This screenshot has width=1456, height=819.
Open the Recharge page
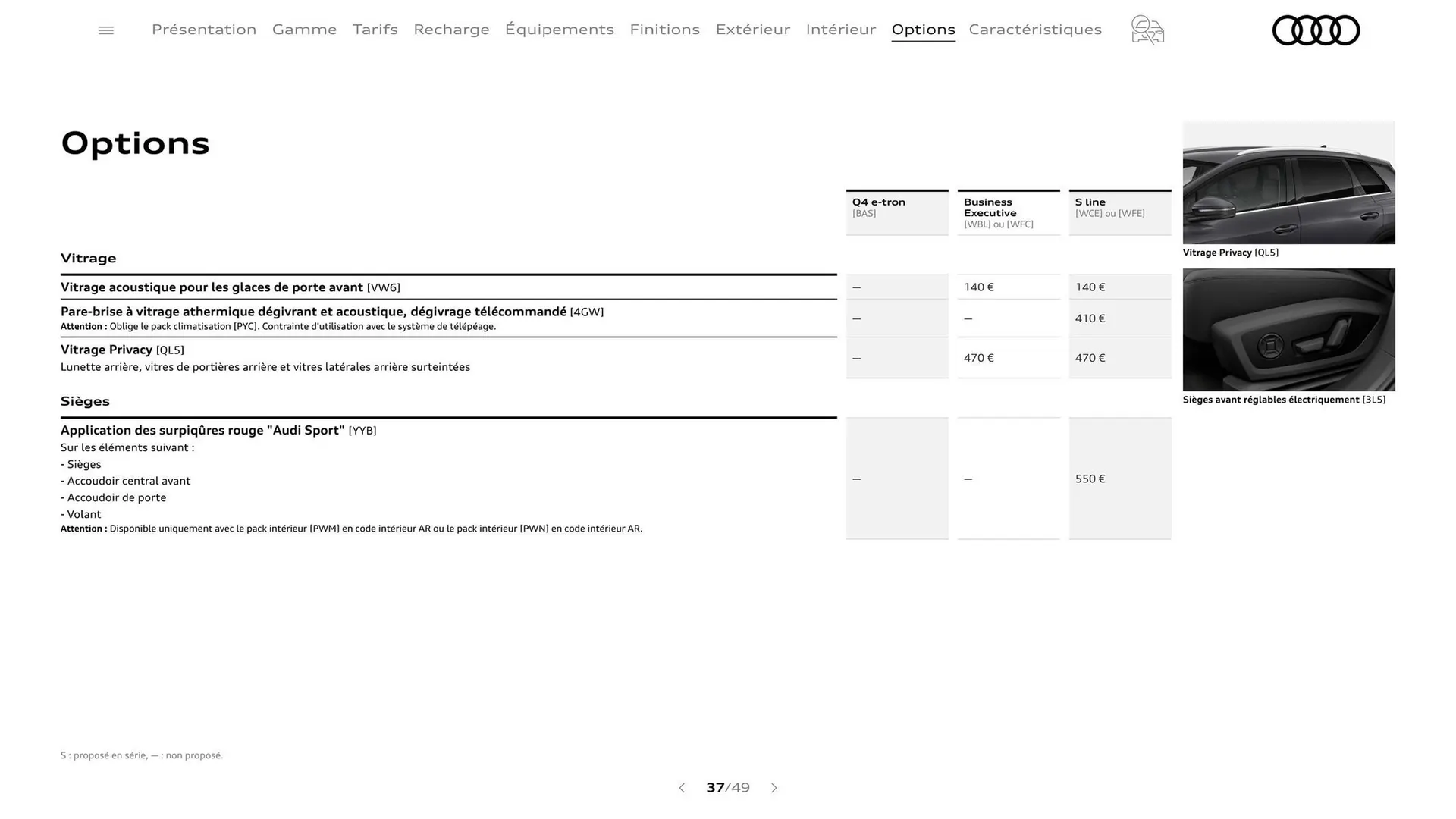tap(451, 30)
